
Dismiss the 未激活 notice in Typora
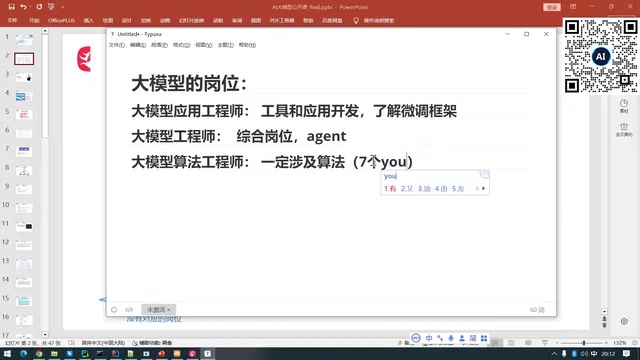169,310
